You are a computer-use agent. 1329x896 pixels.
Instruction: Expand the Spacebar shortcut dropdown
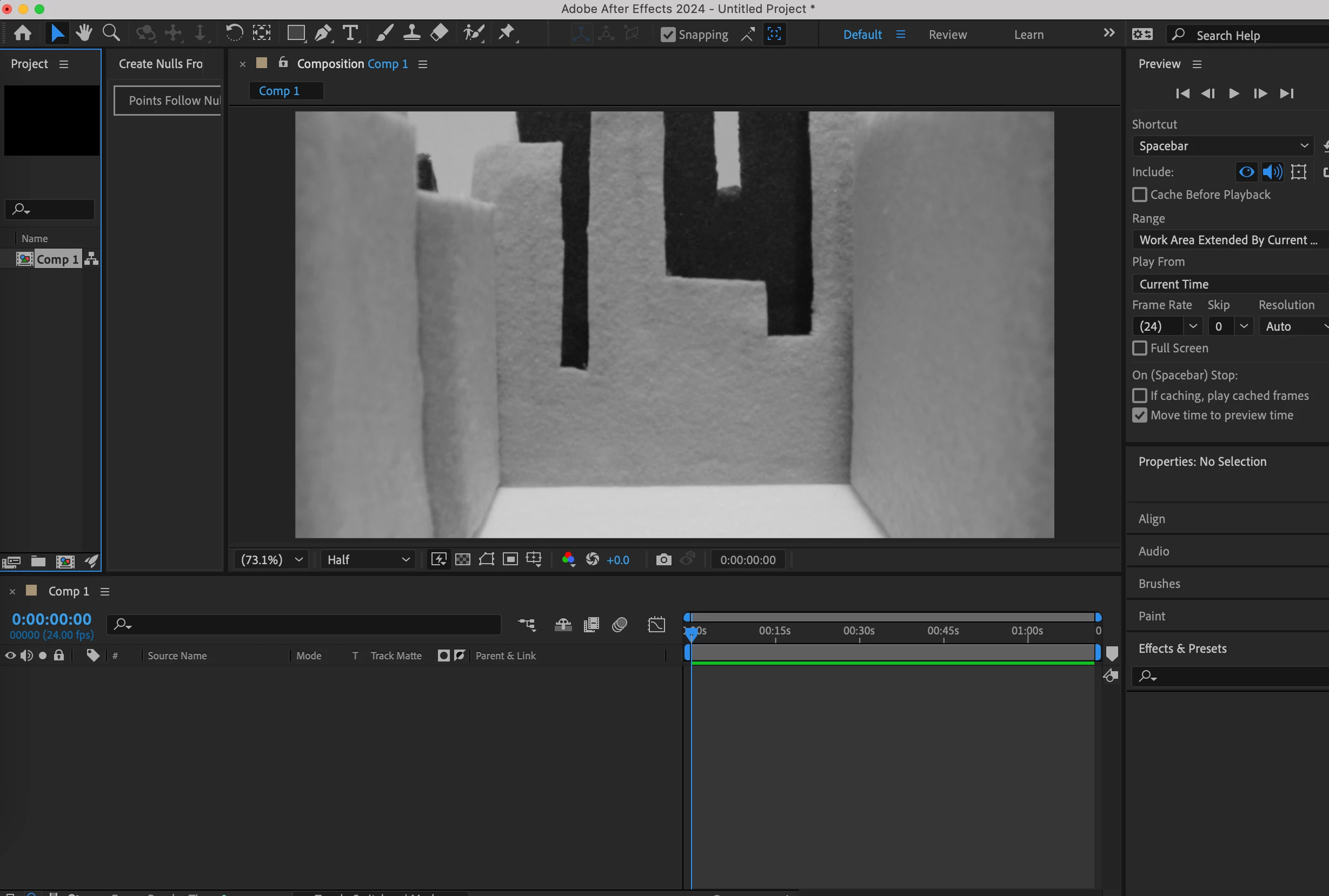click(x=1223, y=146)
